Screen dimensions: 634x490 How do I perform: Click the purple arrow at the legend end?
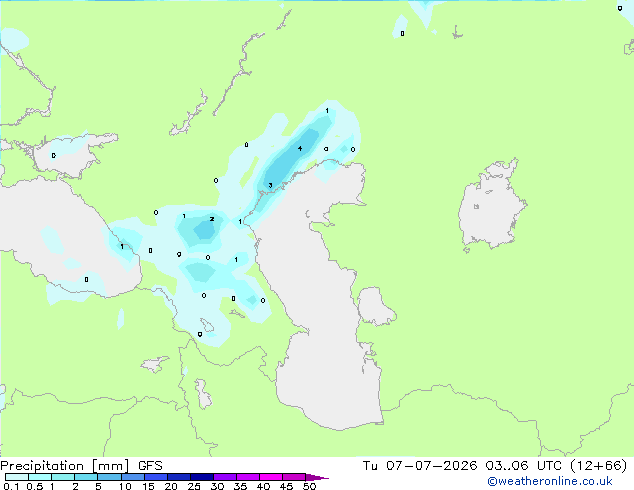(x=317, y=478)
